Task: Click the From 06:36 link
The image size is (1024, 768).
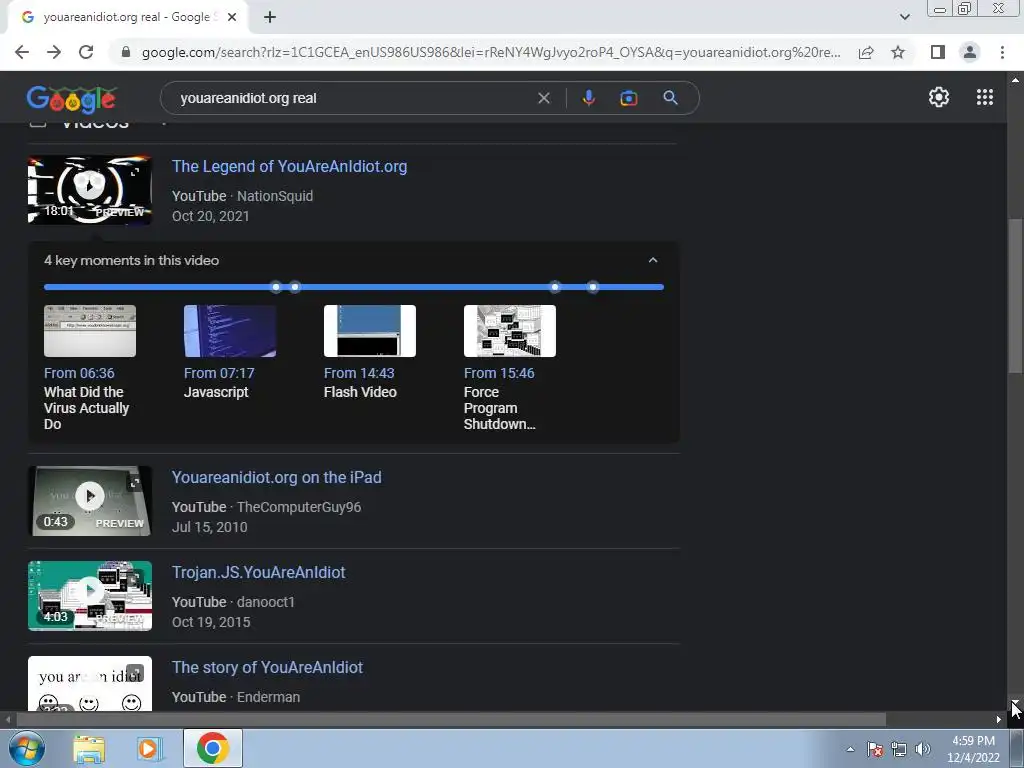Action: coord(79,373)
